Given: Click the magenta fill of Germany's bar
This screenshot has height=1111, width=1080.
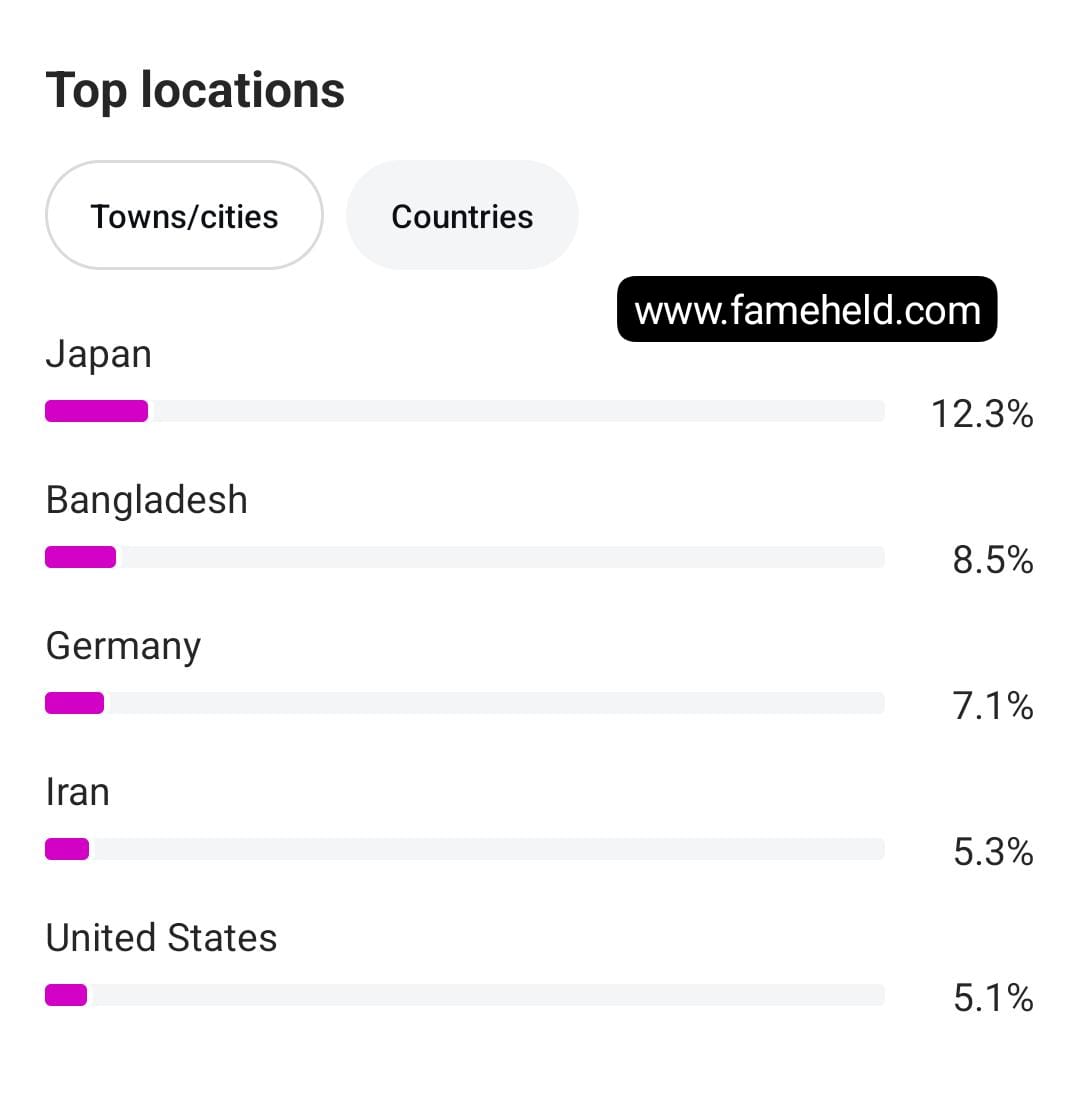Looking at the screenshot, I should point(75,703).
